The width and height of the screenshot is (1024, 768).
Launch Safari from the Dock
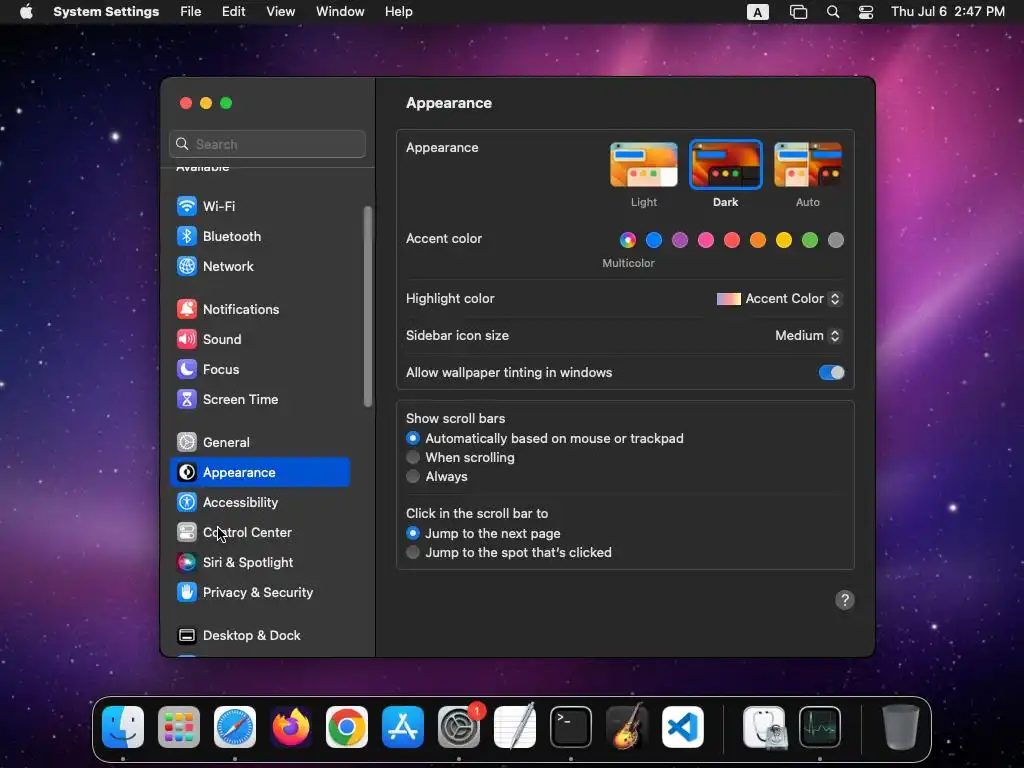(235, 727)
